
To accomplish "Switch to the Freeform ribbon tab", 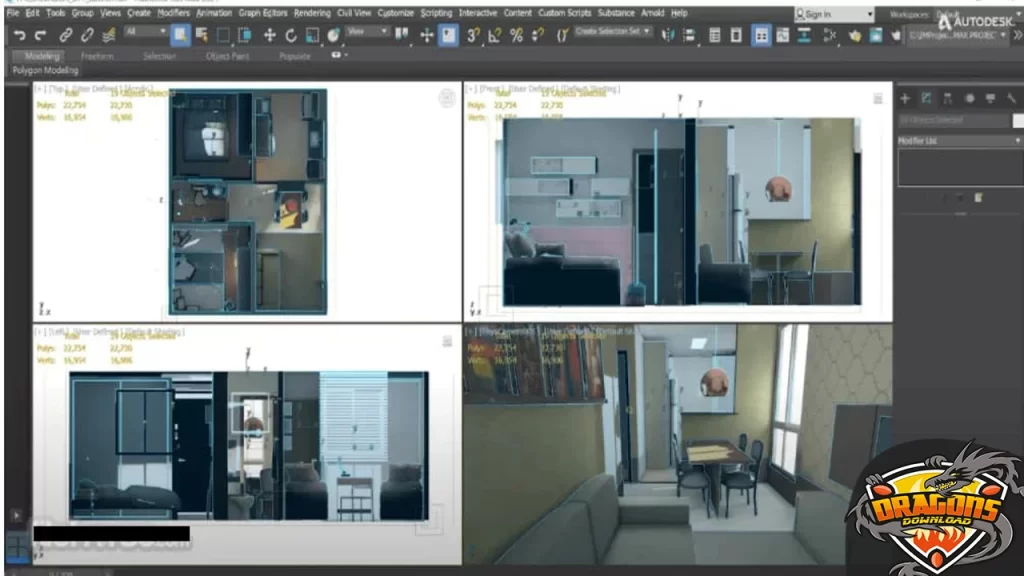I will click(x=97, y=56).
